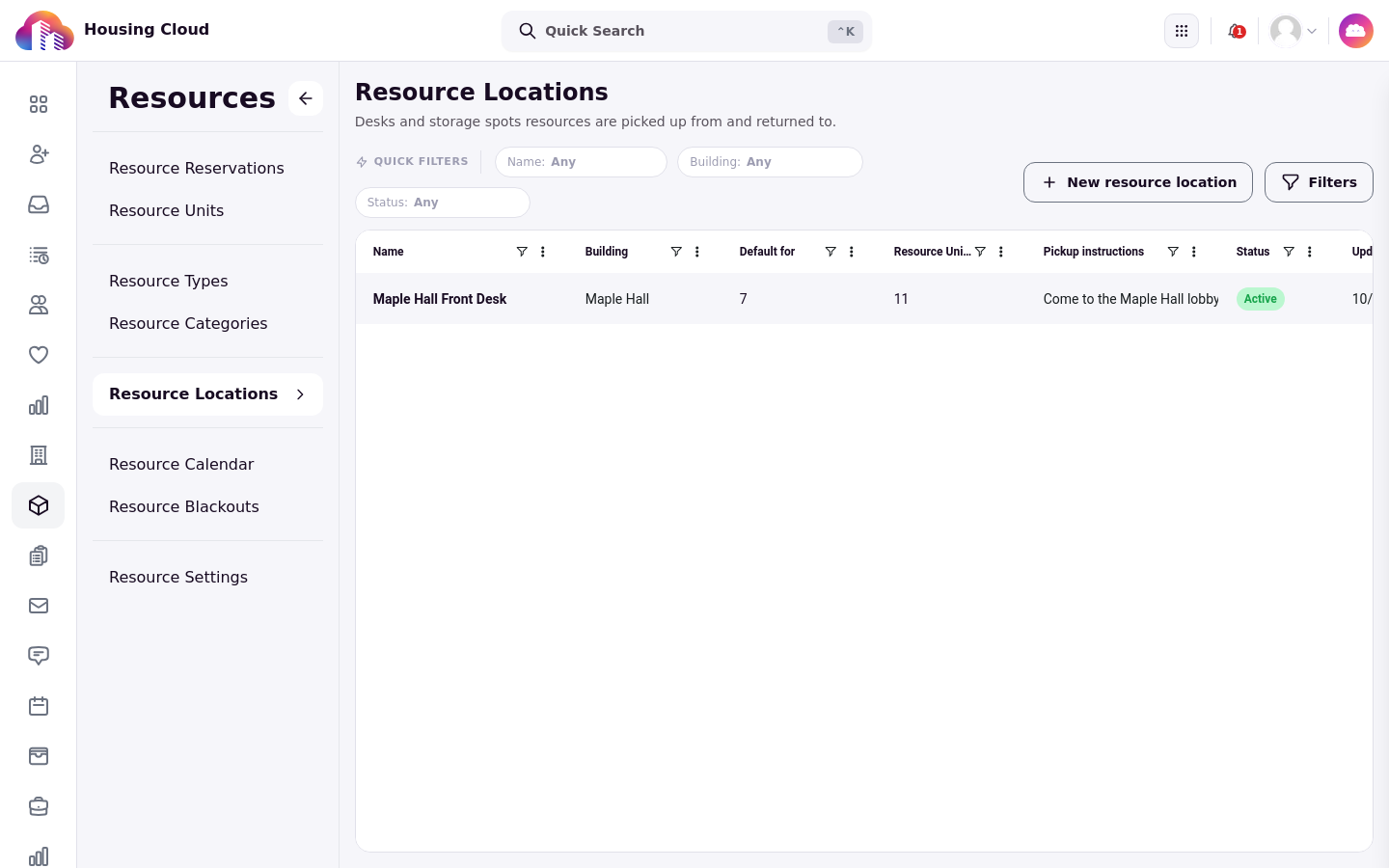Click the pink cloud avatar icon
The height and width of the screenshot is (868, 1389).
pyautogui.click(x=1356, y=31)
